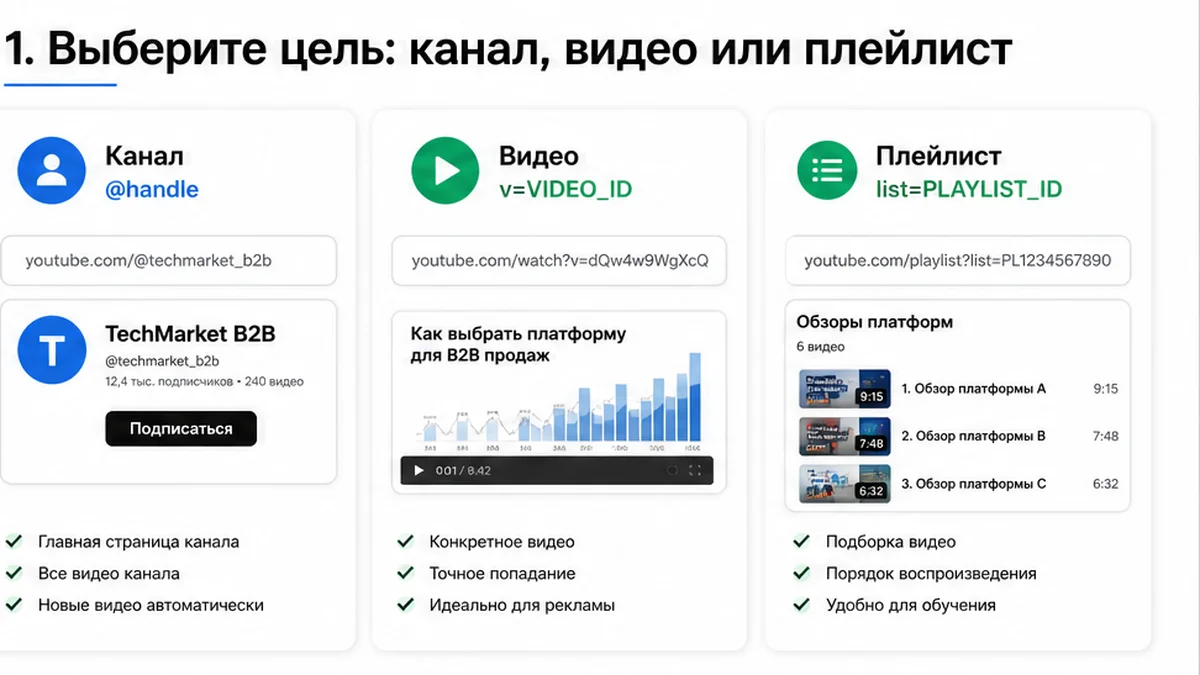
Task: Select playlist item 3. Обзор платформы C
Action: 974,484
